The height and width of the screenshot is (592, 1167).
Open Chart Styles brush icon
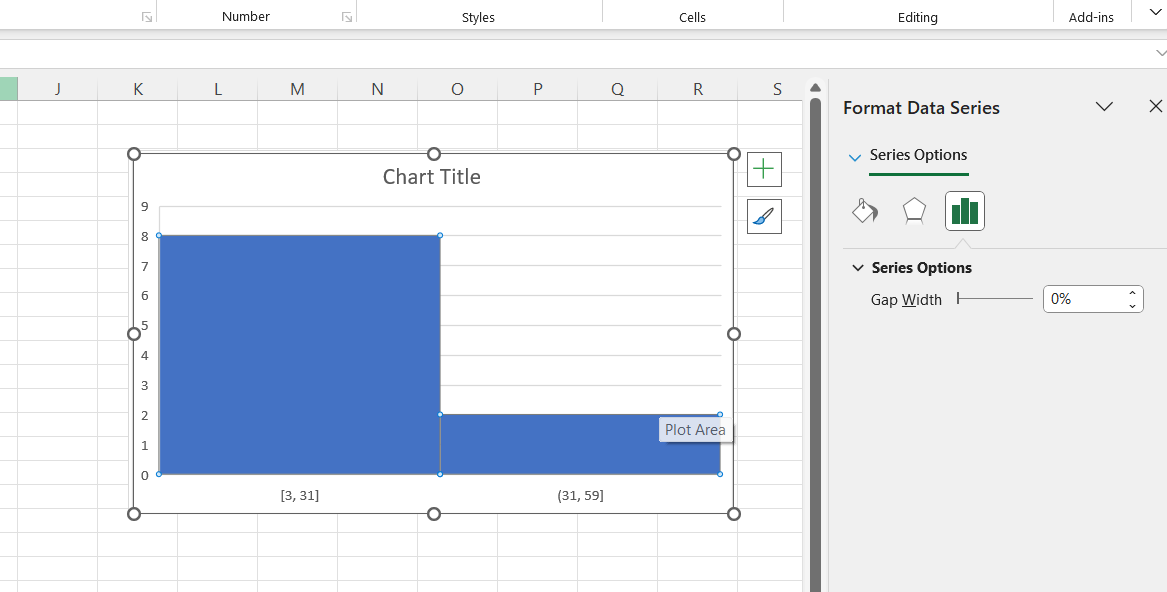coord(764,216)
